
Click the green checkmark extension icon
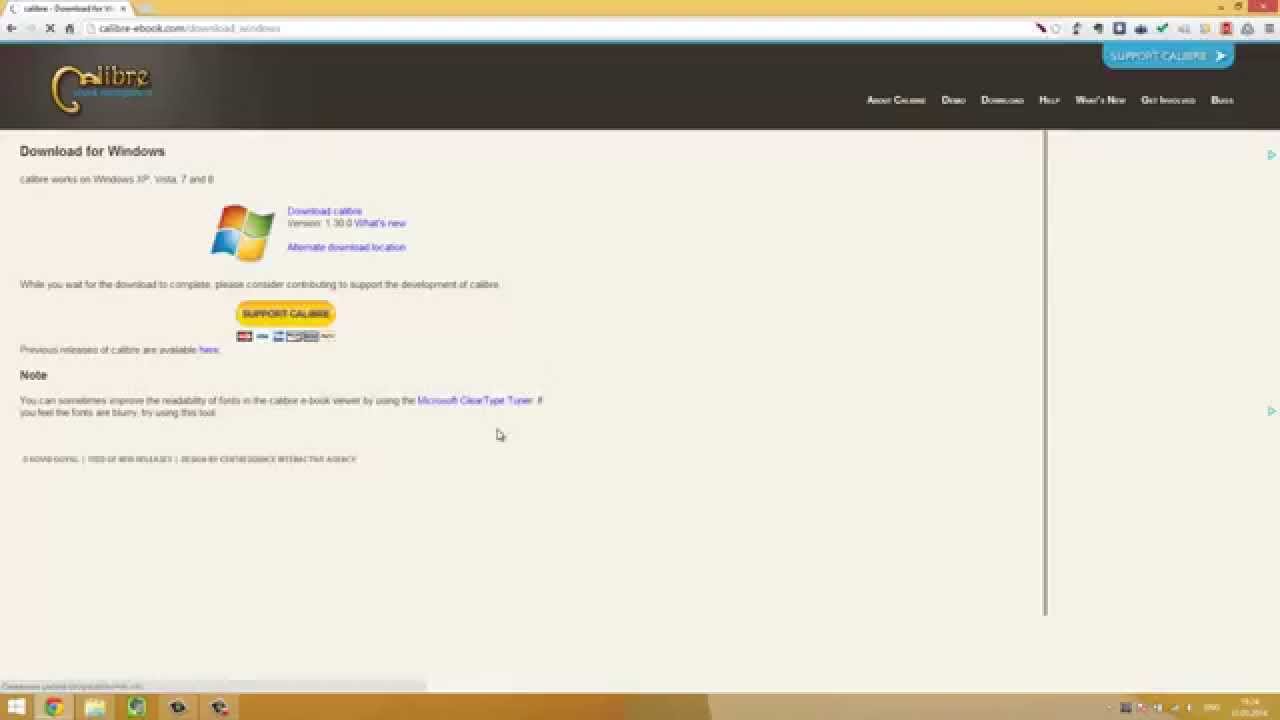(1162, 29)
